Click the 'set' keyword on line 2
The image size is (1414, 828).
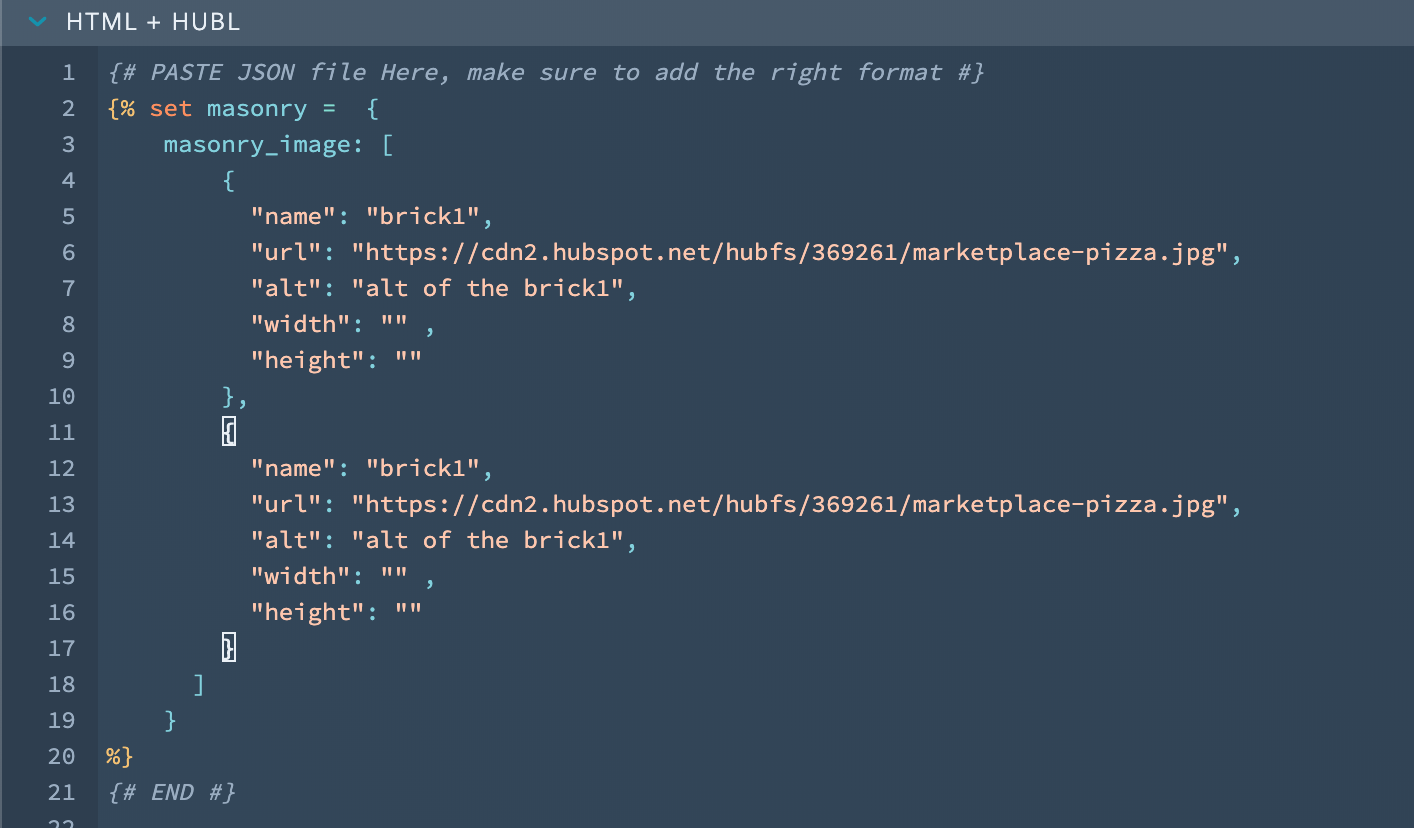click(170, 108)
